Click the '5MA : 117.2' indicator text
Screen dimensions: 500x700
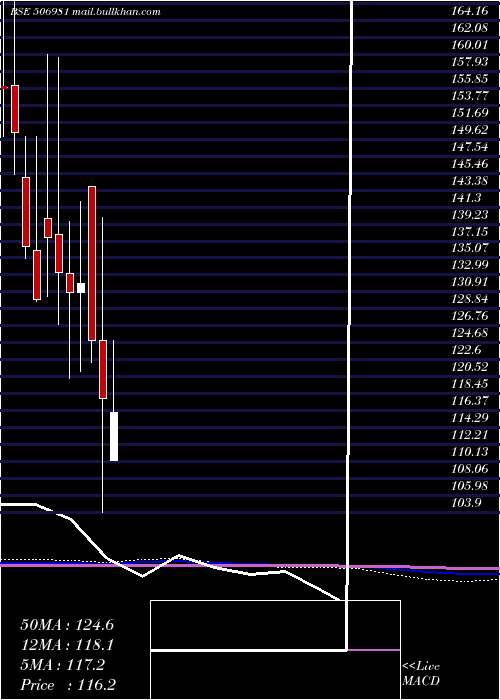pyautogui.click(x=63, y=665)
